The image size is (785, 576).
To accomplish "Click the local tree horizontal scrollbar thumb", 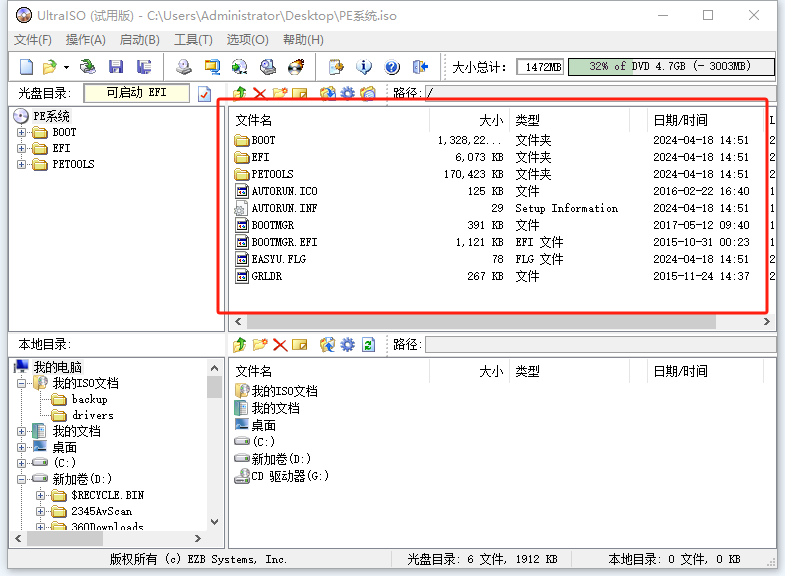I will click(x=65, y=538).
